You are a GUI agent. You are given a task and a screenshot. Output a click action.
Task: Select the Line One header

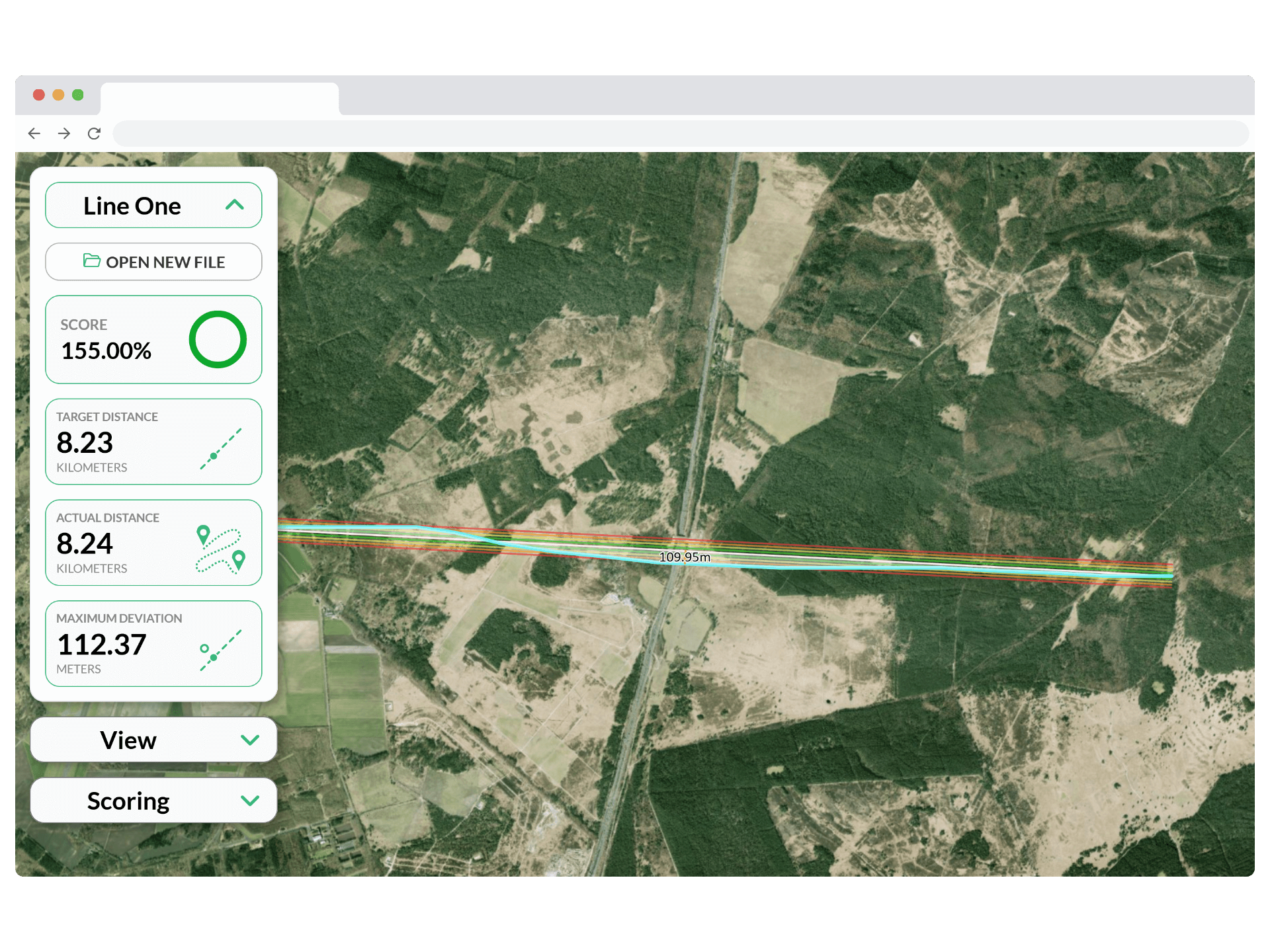click(132, 206)
